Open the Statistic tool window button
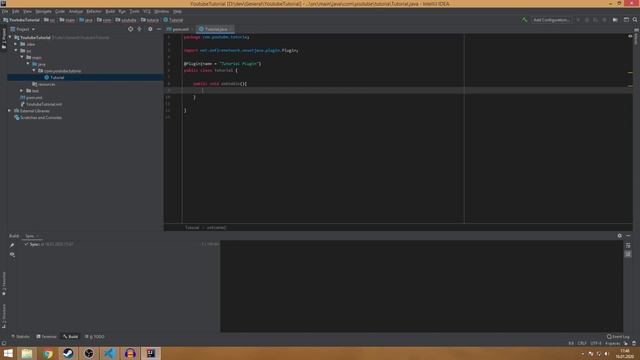This screenshot has width=640, height=360. 20,337
